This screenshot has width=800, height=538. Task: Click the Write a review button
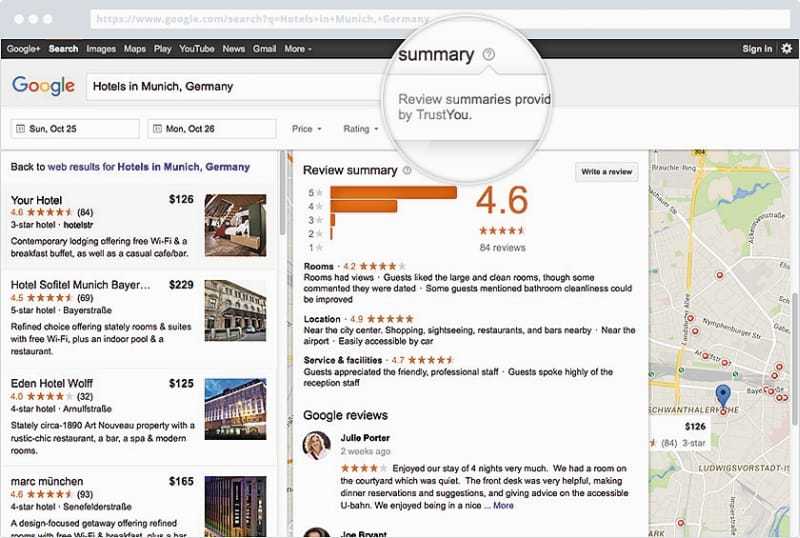[607, 172]
